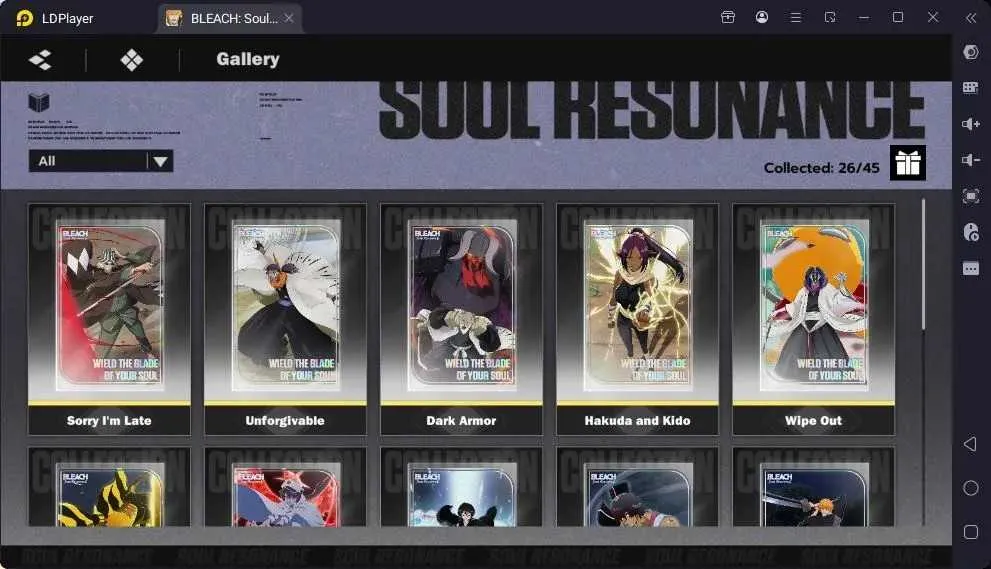
Task: Open the Sorry I'm Late card
Action: [x=109, y=319]
